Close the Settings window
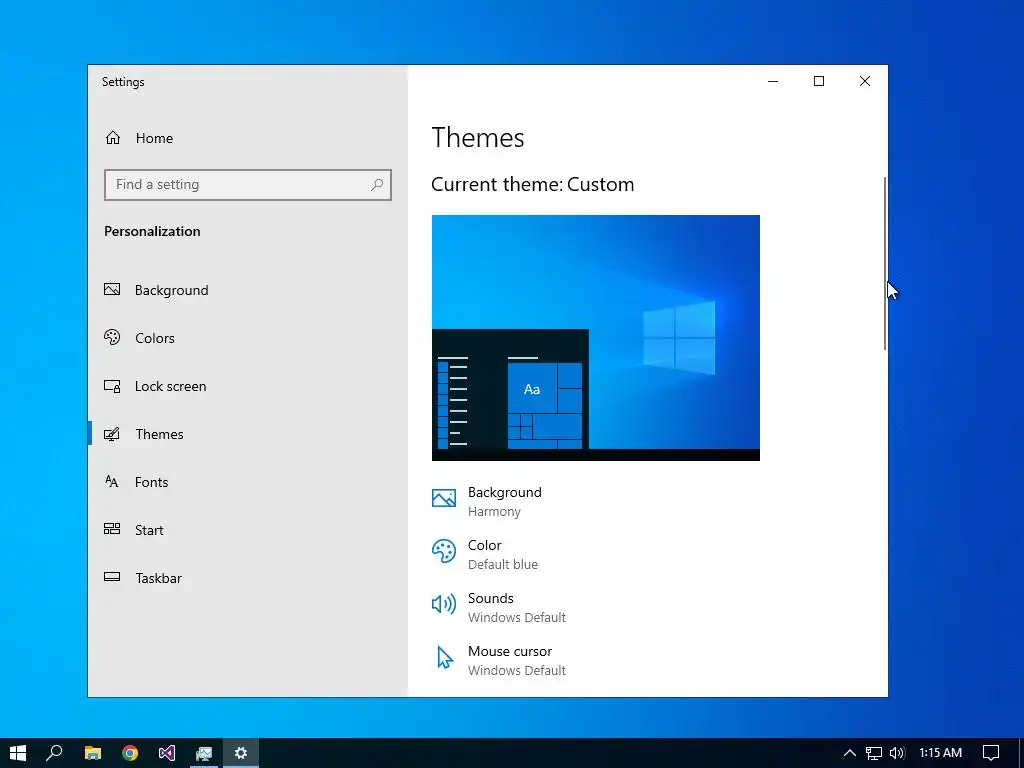The image size is (1024, 768). pos(865,81)
